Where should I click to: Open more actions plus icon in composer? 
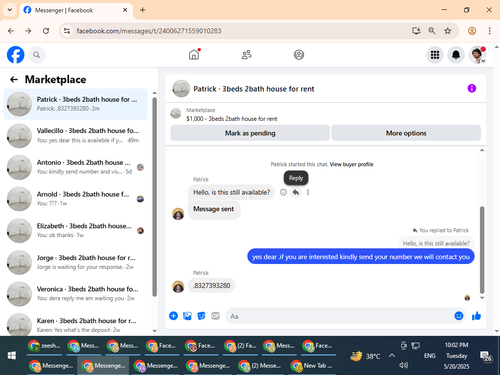[x=173, y=316]
